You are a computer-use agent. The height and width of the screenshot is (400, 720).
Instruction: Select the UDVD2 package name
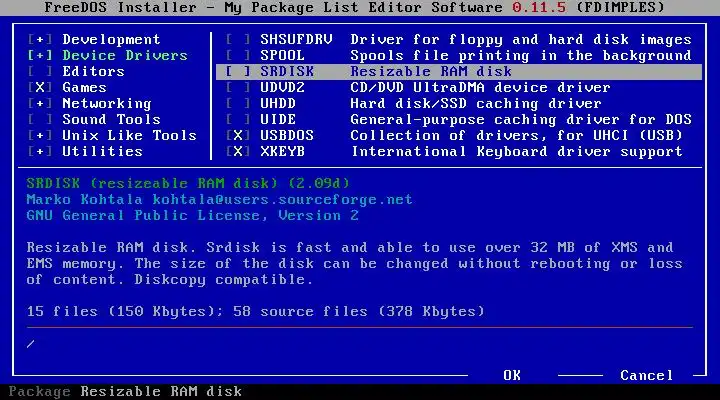pos(282,88)
